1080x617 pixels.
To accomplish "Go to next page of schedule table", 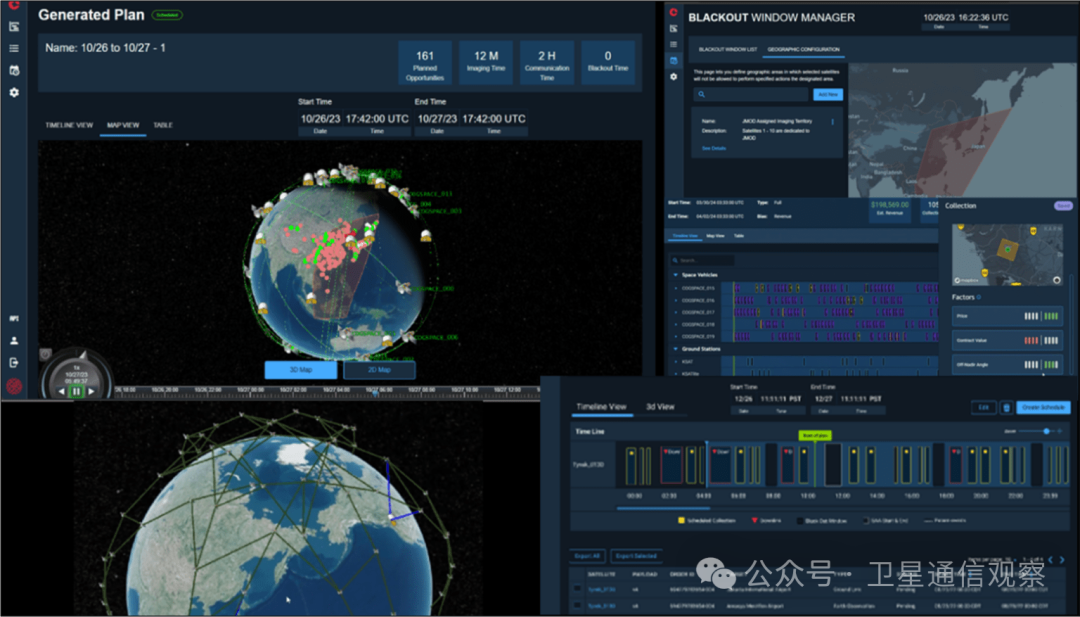I will [x=1063, y=560].
